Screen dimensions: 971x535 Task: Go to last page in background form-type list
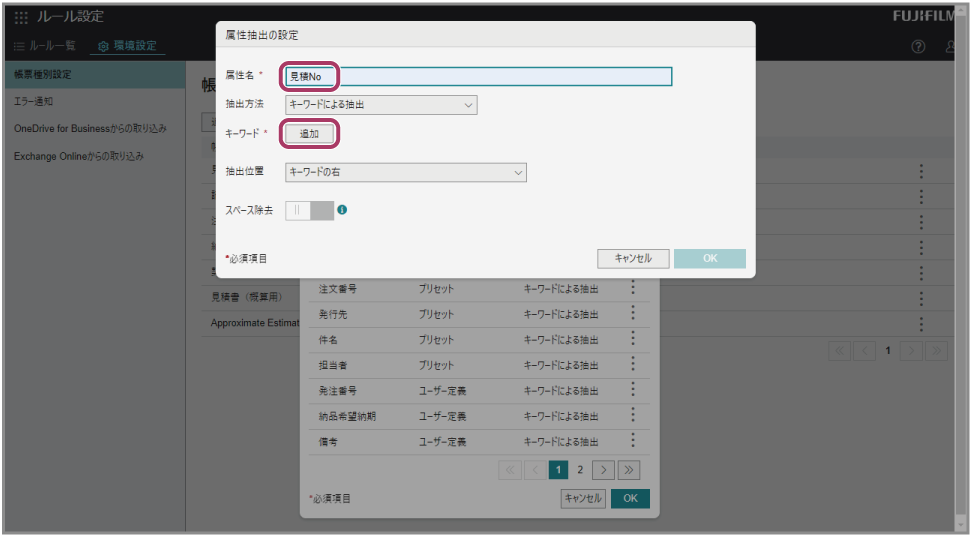[x=936, y=351]
